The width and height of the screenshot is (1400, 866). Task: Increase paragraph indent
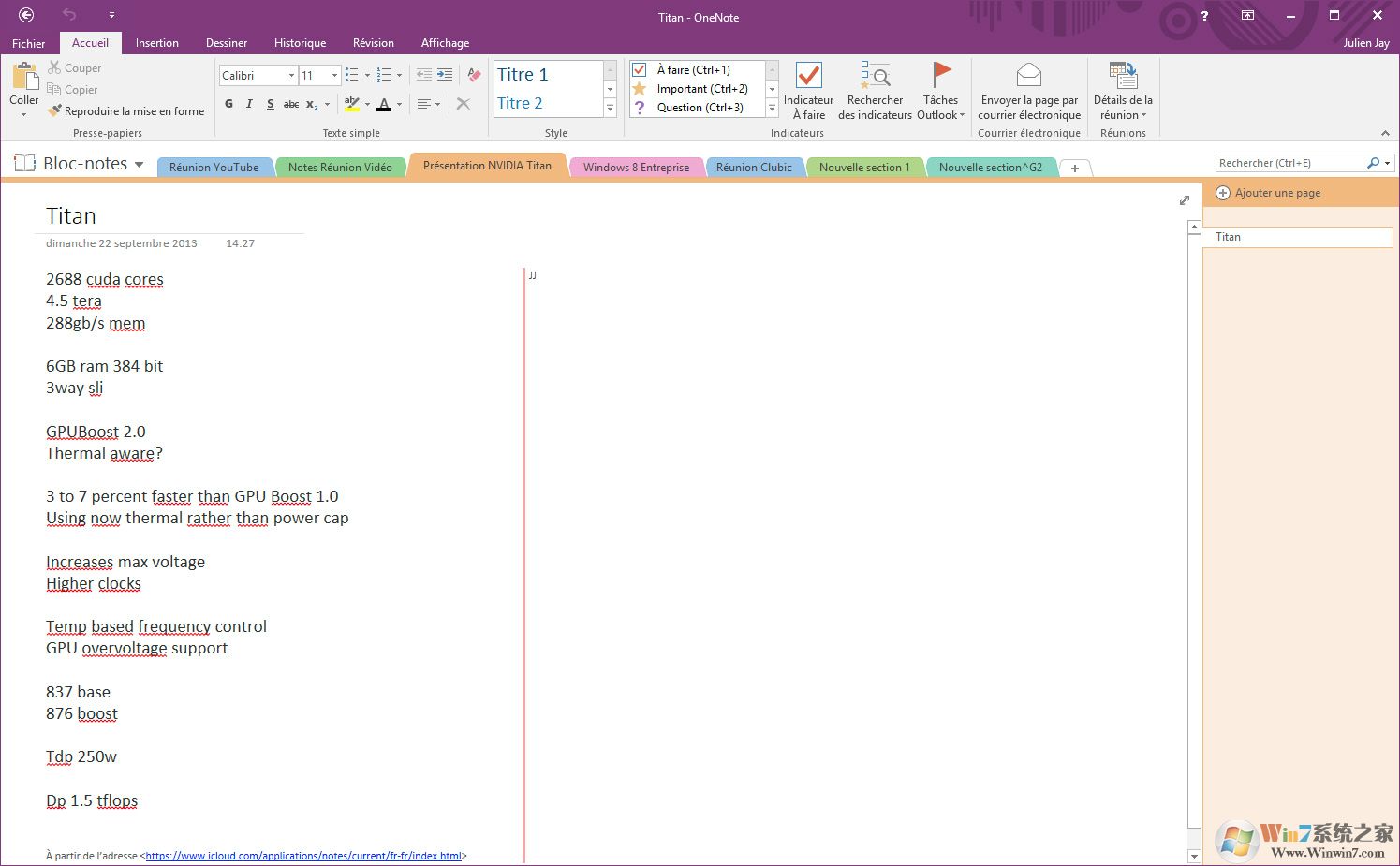click(445, 75)
